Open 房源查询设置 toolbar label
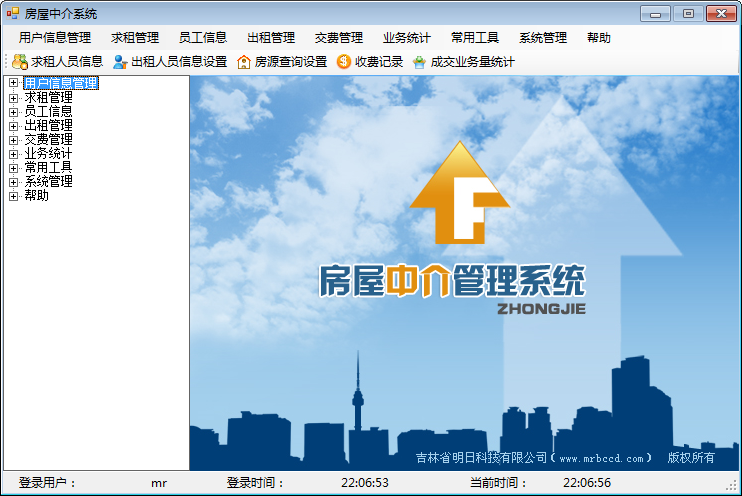Screen dimensions: 742x496 click(291, 62)
